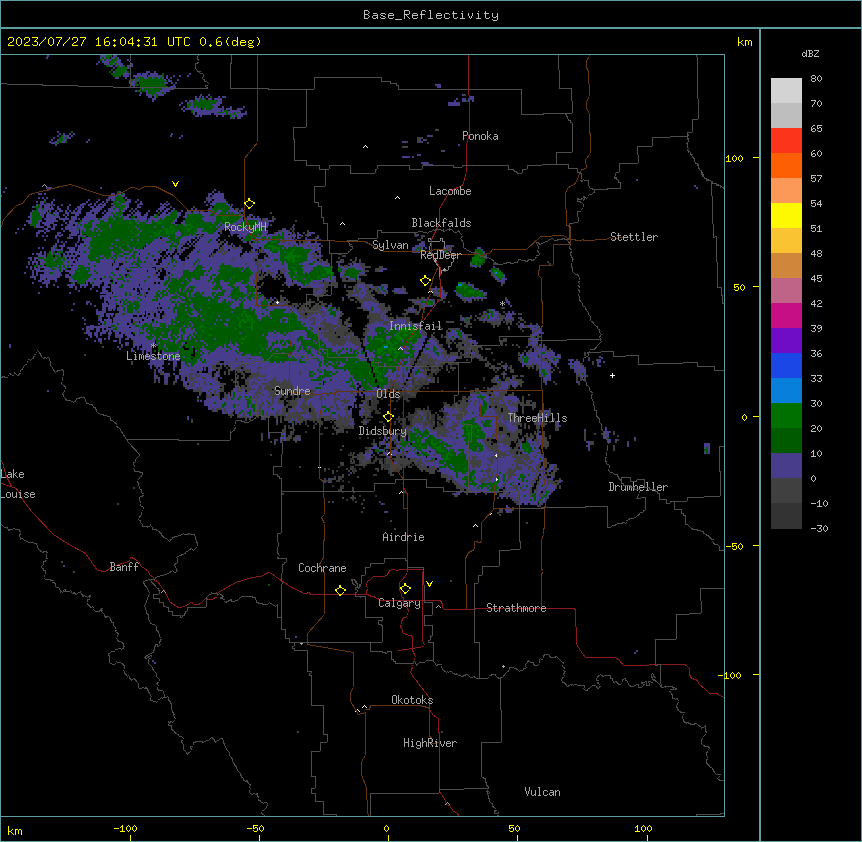Click the Airdrie city label
The height and width of the screenshot is (842, 862).
point(404,537)
